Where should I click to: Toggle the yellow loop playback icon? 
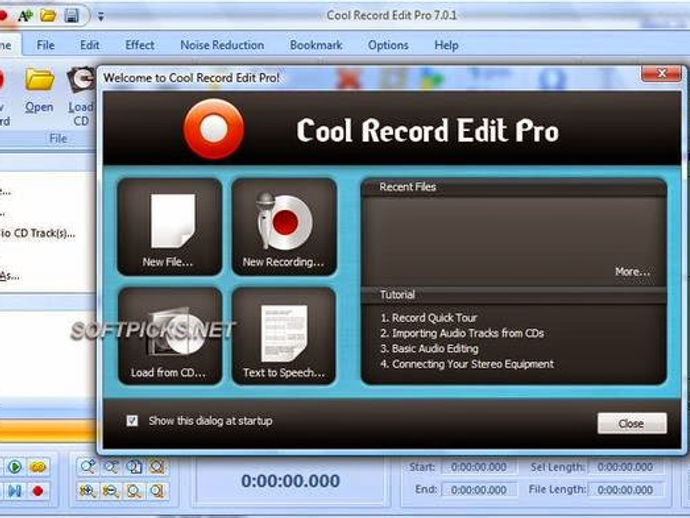pyautogui.click(x=38, y=466)
